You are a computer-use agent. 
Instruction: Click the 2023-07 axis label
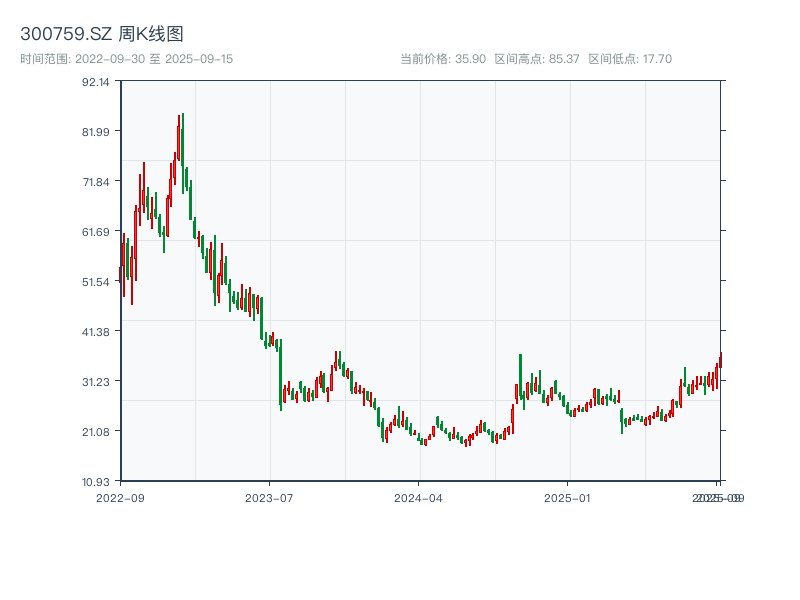pos(267,496)
